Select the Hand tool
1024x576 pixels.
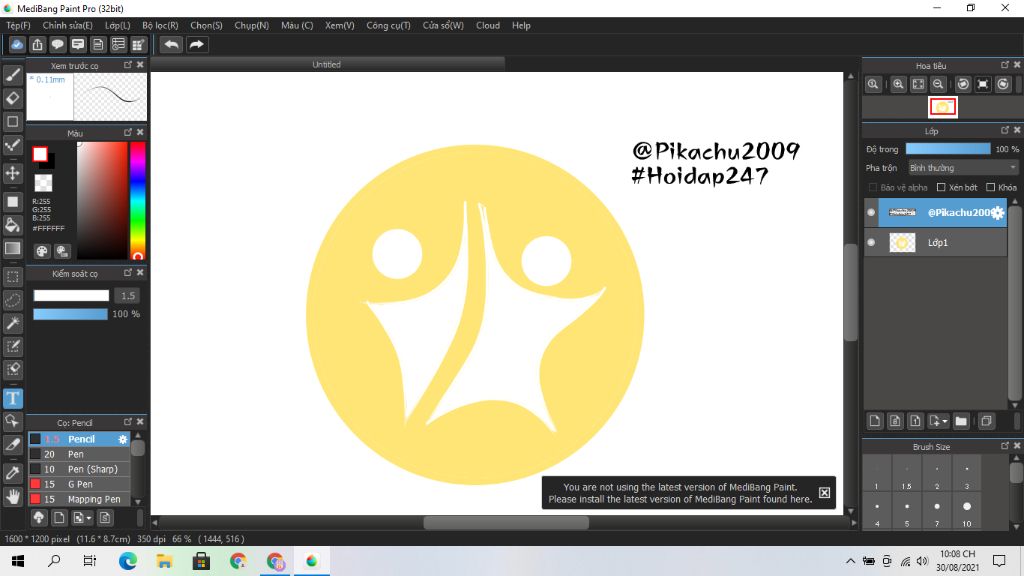point(12,497)
